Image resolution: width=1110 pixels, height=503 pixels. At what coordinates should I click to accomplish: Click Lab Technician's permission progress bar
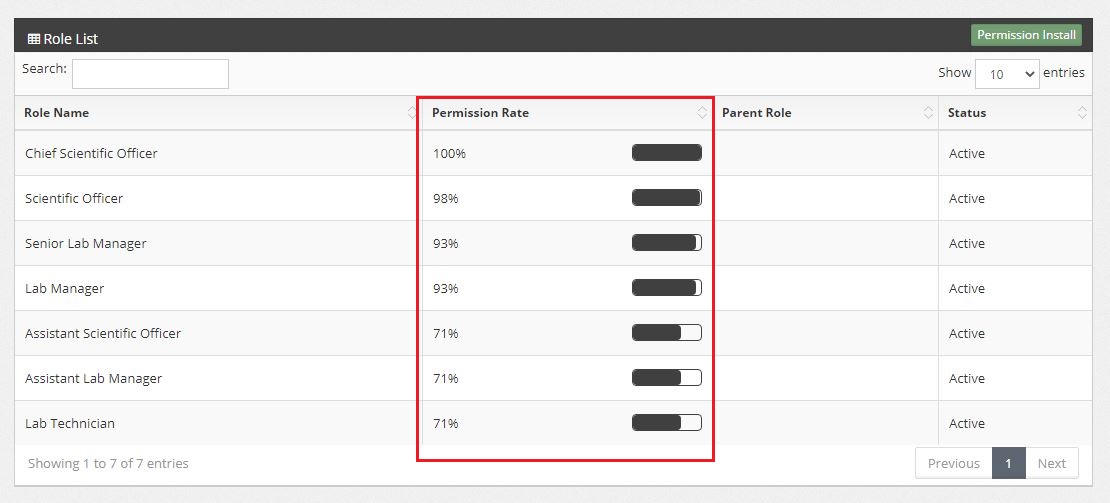(x=666, y=423)
